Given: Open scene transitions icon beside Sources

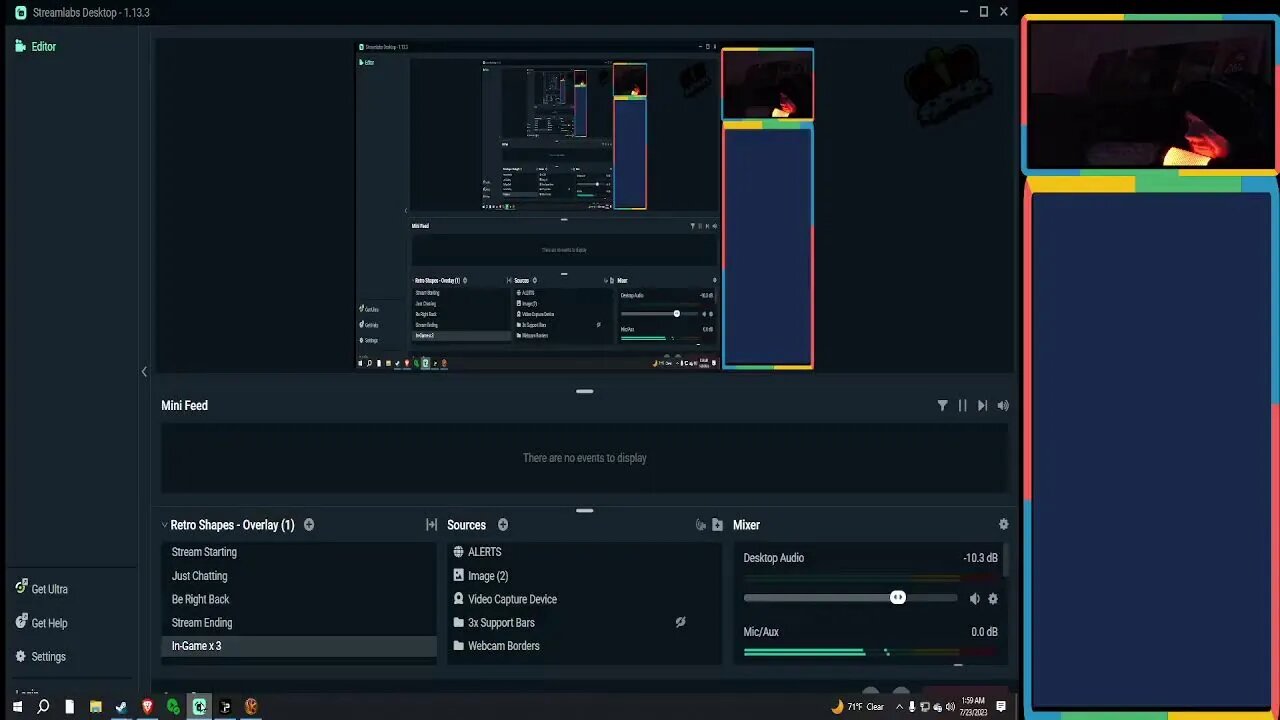Looking at the screenshot, I should 431,525.
